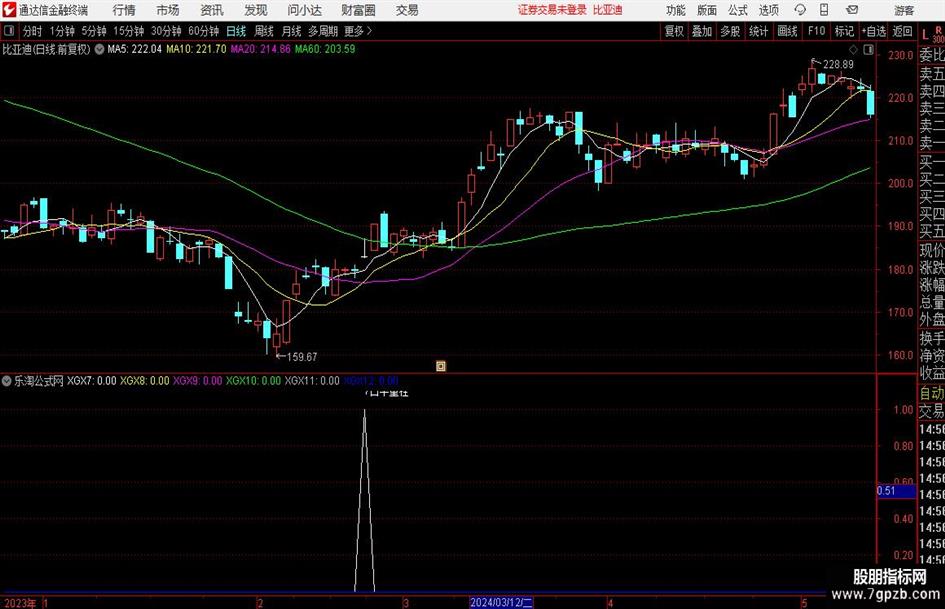Click the XGX11: 0.00 indicator value

312,381
